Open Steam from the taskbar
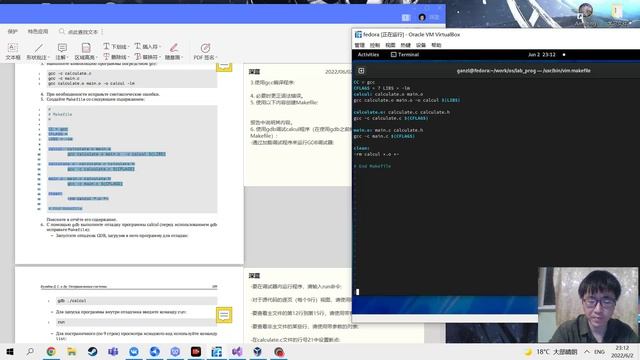 [x=93, y=351]
